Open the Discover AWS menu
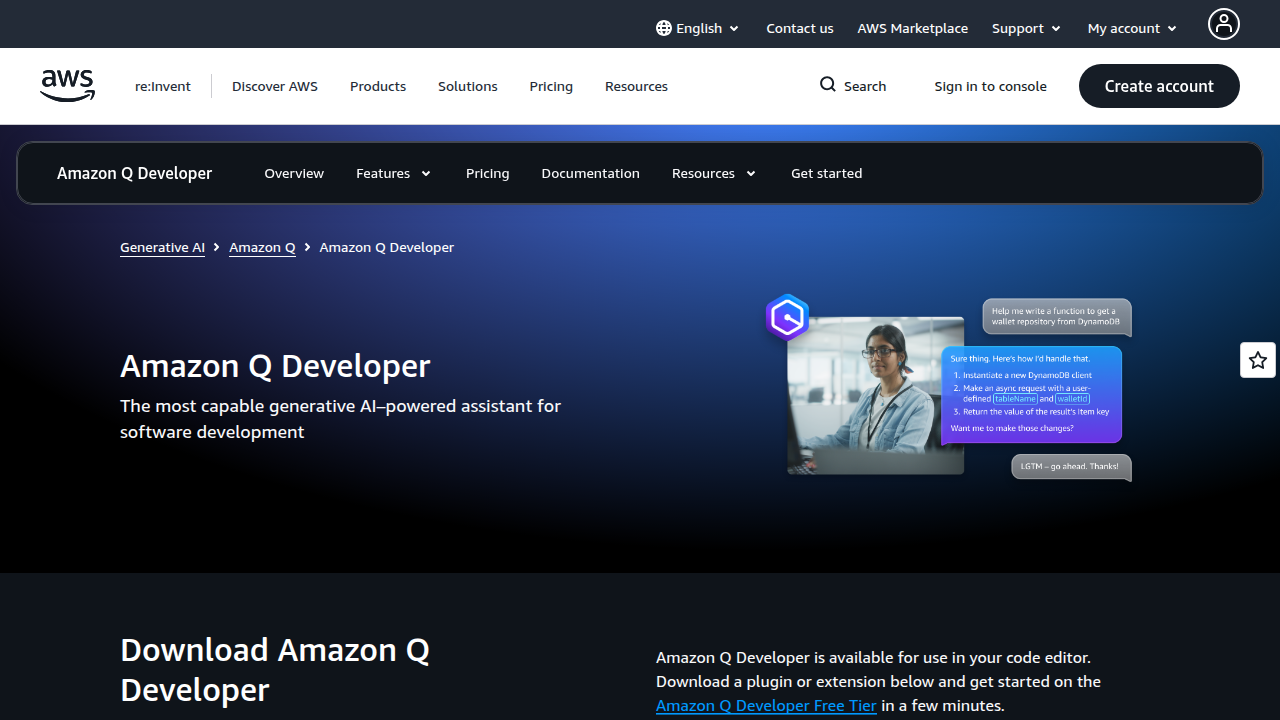 point(275,86)
